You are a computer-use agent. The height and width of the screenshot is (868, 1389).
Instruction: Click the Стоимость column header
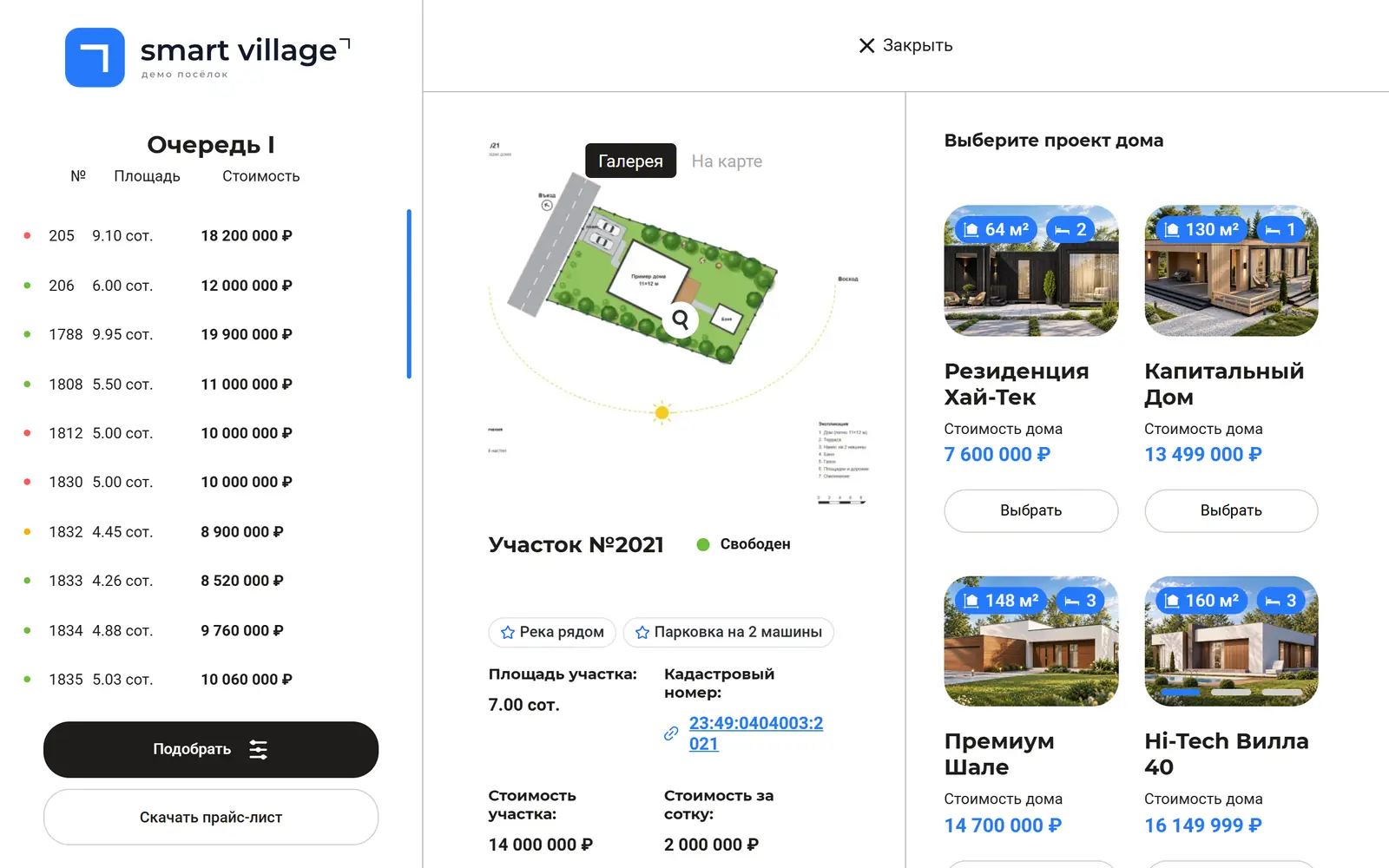coord(260,176)
